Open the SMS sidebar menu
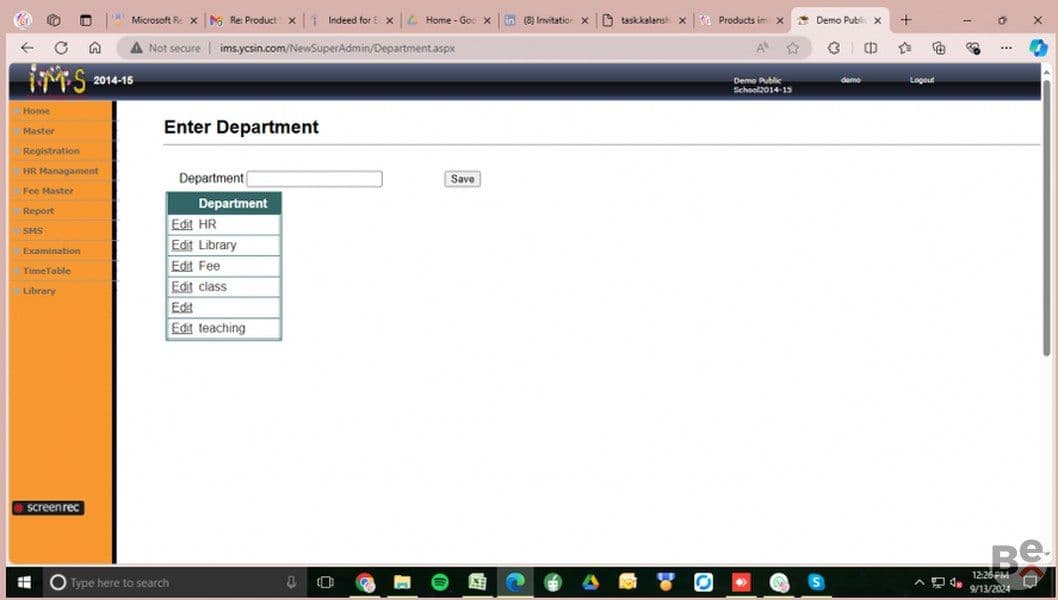Image resolution: width=1058 pixels, height=600 pixels. (x=32, y=231)
